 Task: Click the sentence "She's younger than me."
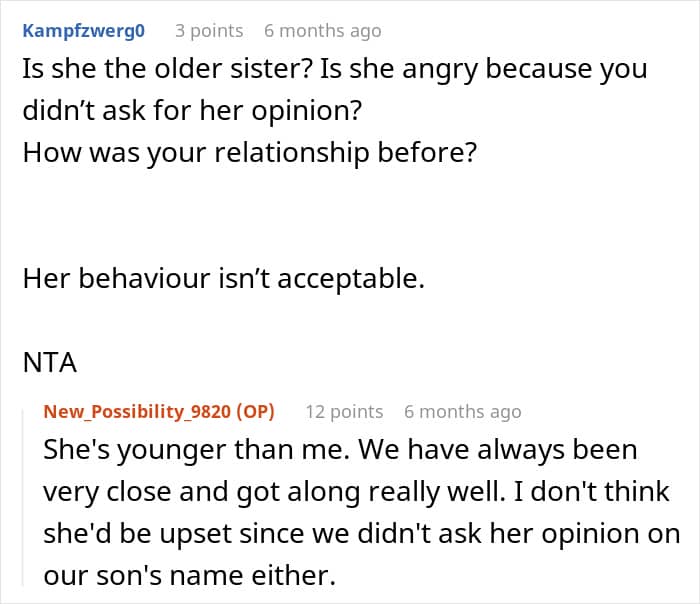click(x=196, y=450)
